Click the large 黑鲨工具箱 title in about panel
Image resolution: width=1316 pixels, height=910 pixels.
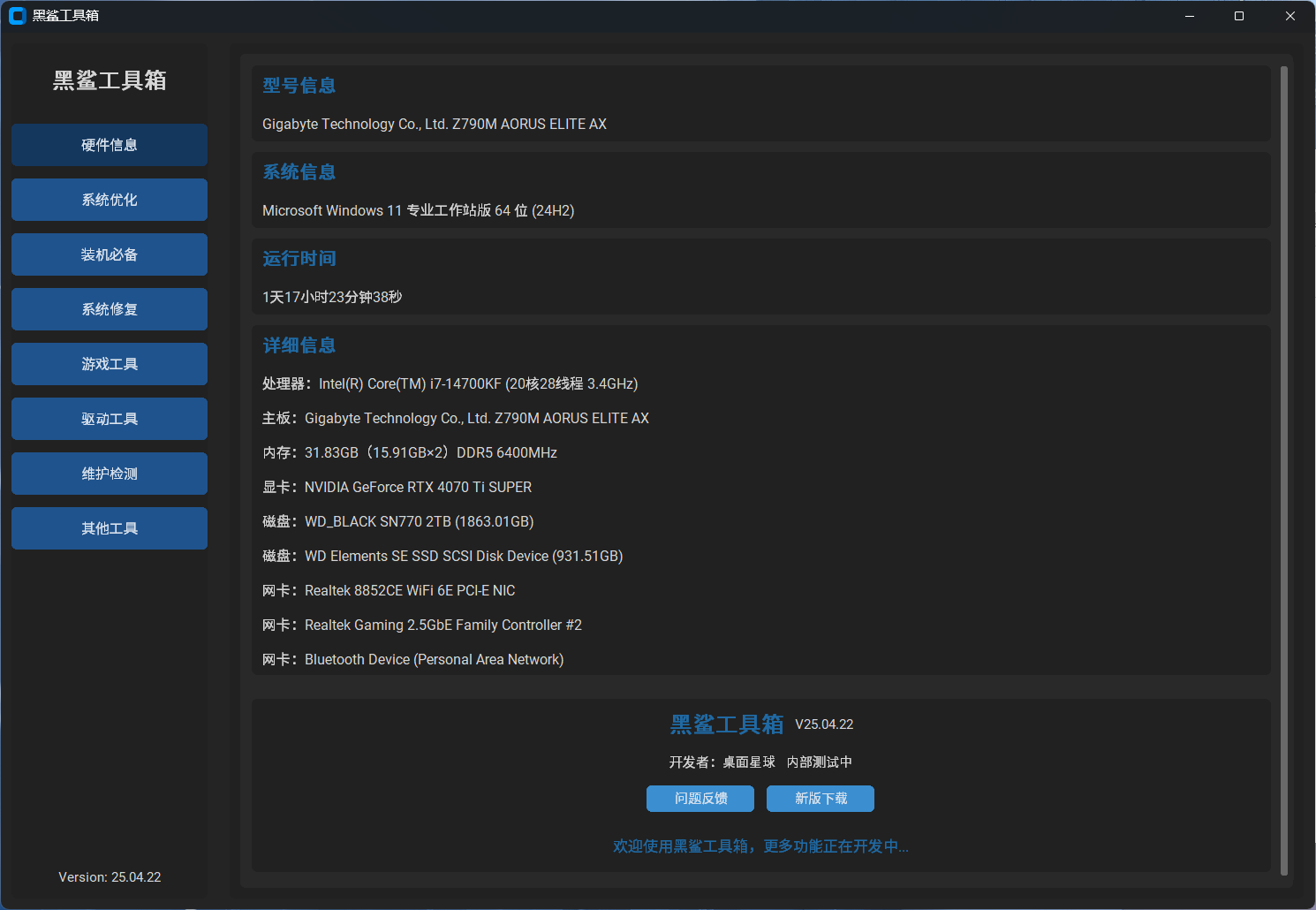pyautogui.click(x=727, y=724)
